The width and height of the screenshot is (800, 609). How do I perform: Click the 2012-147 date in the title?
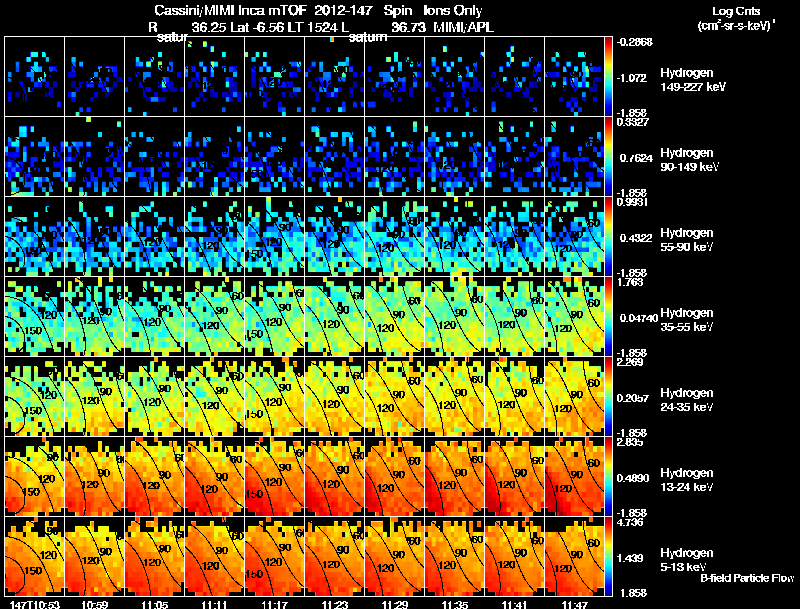(x=344, y=11)
